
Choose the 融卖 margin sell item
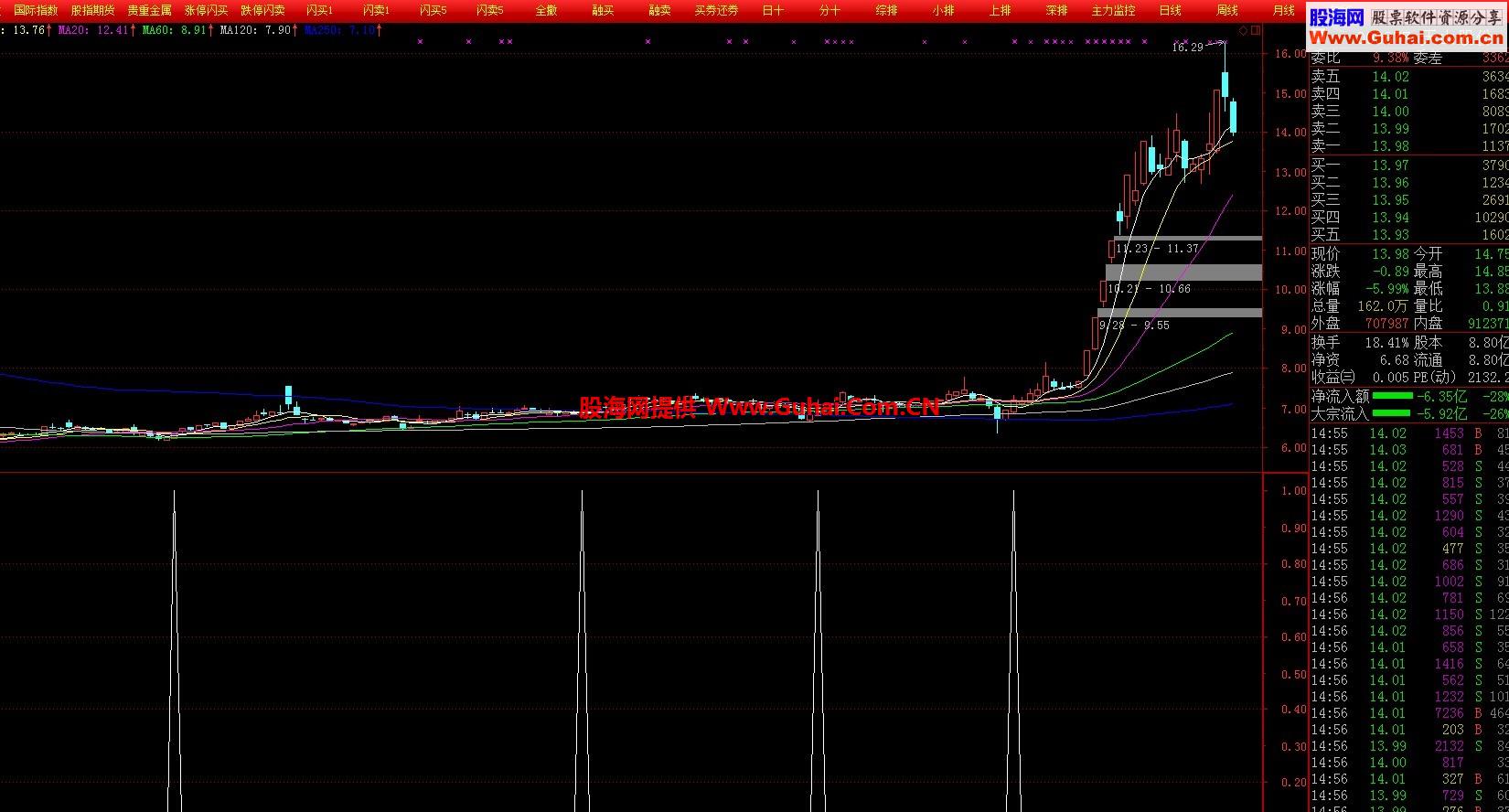click(x=659, y=10)
